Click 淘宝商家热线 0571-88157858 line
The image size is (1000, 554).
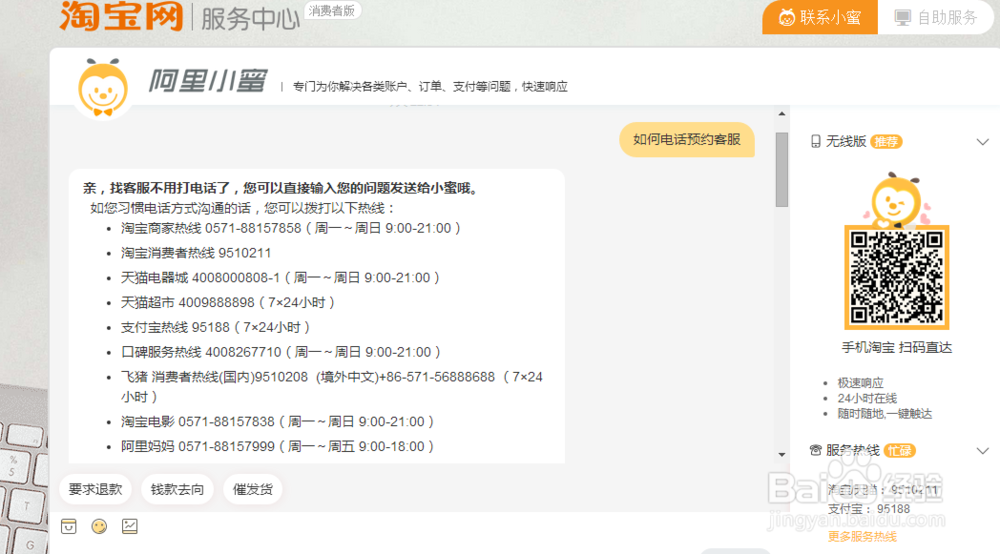pos(291,228)
